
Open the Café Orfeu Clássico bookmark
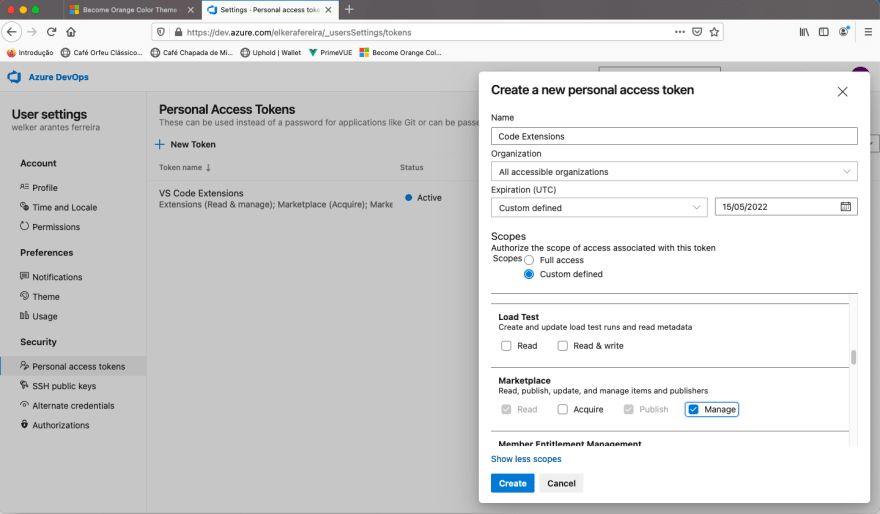point(102,53)
